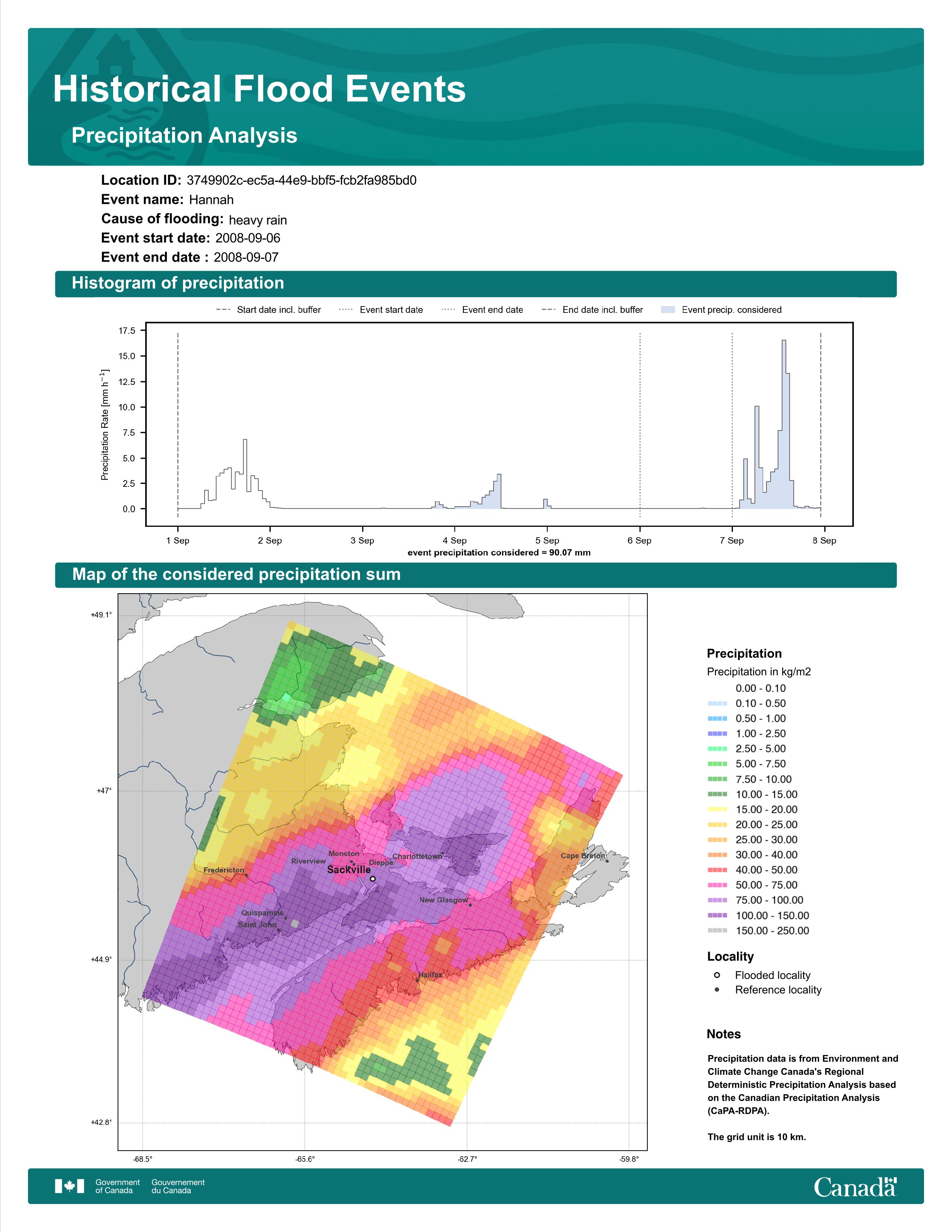Viewport: 952px width, 1232px height.
Task: Click the New Glasgow map label
Action: [x=444, y=900]
